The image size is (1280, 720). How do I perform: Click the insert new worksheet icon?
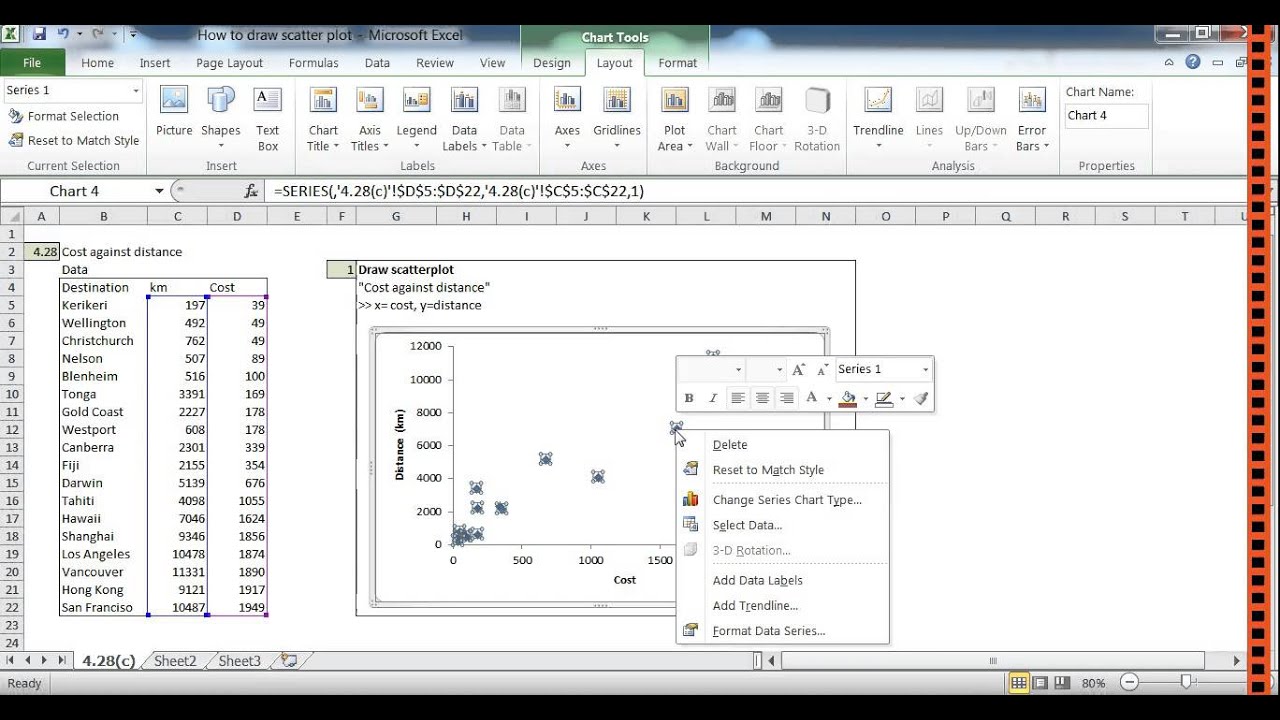tap(289, 661)
